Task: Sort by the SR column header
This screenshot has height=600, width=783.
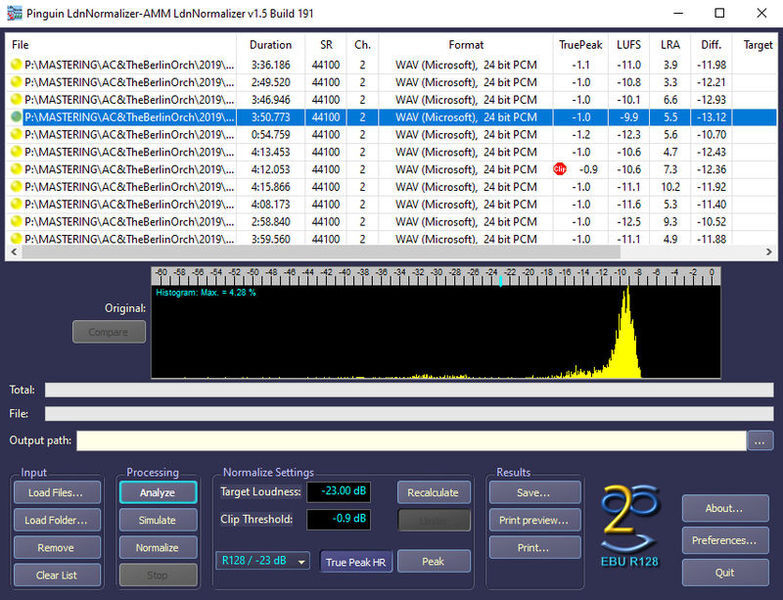Action: 326,45
